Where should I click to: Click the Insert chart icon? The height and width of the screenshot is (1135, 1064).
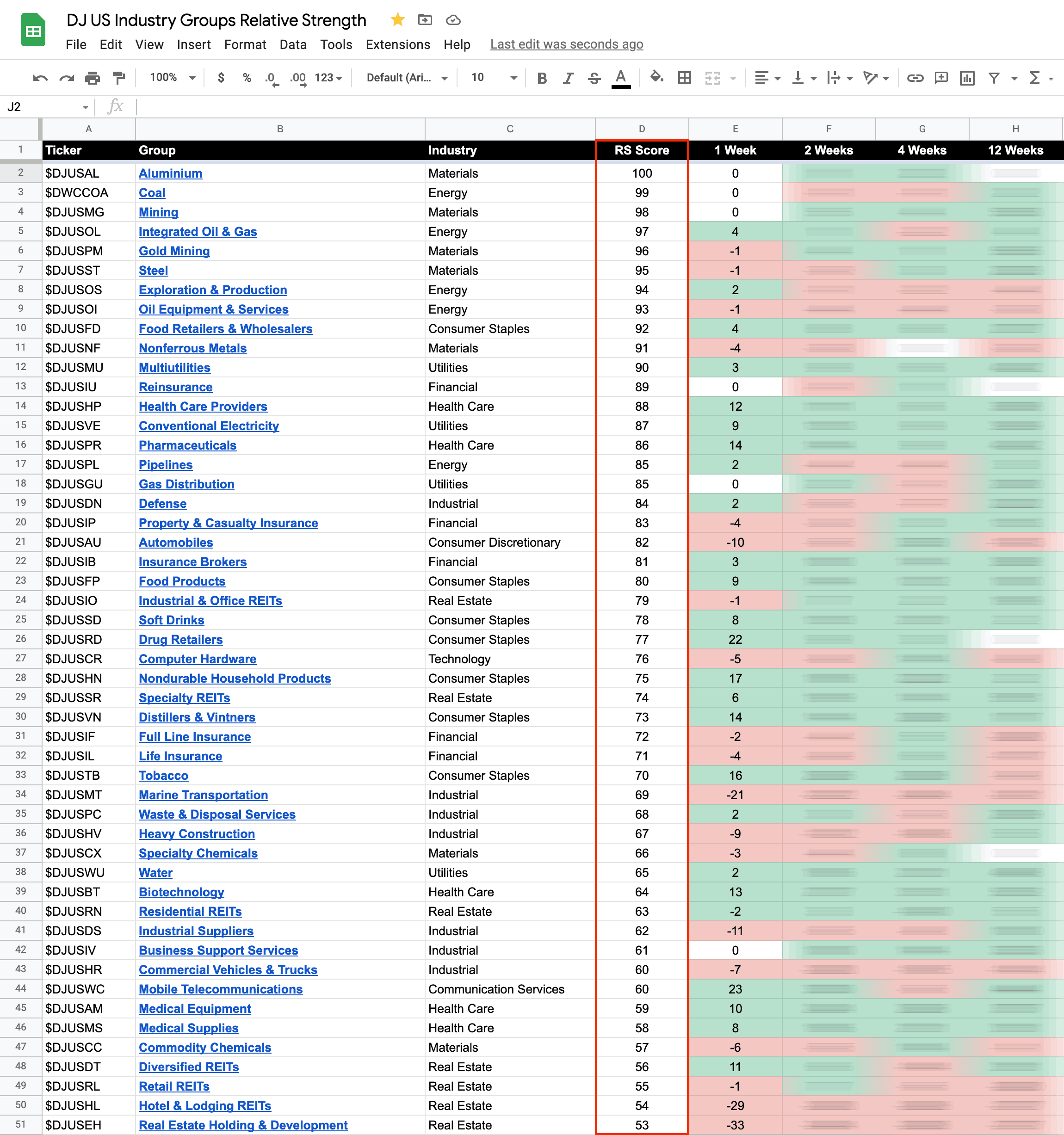click(x=967, y=78)
